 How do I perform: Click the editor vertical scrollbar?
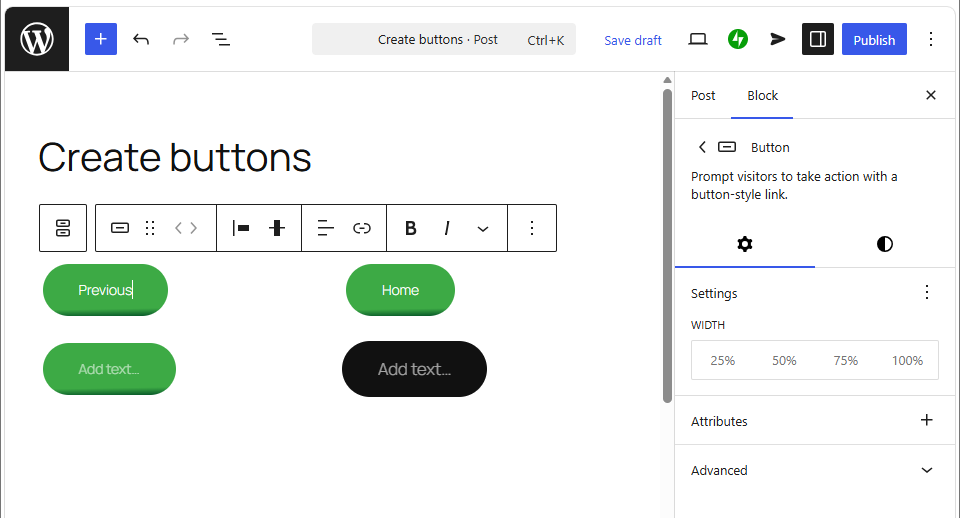pyautogui.click(x=667, y=245)
